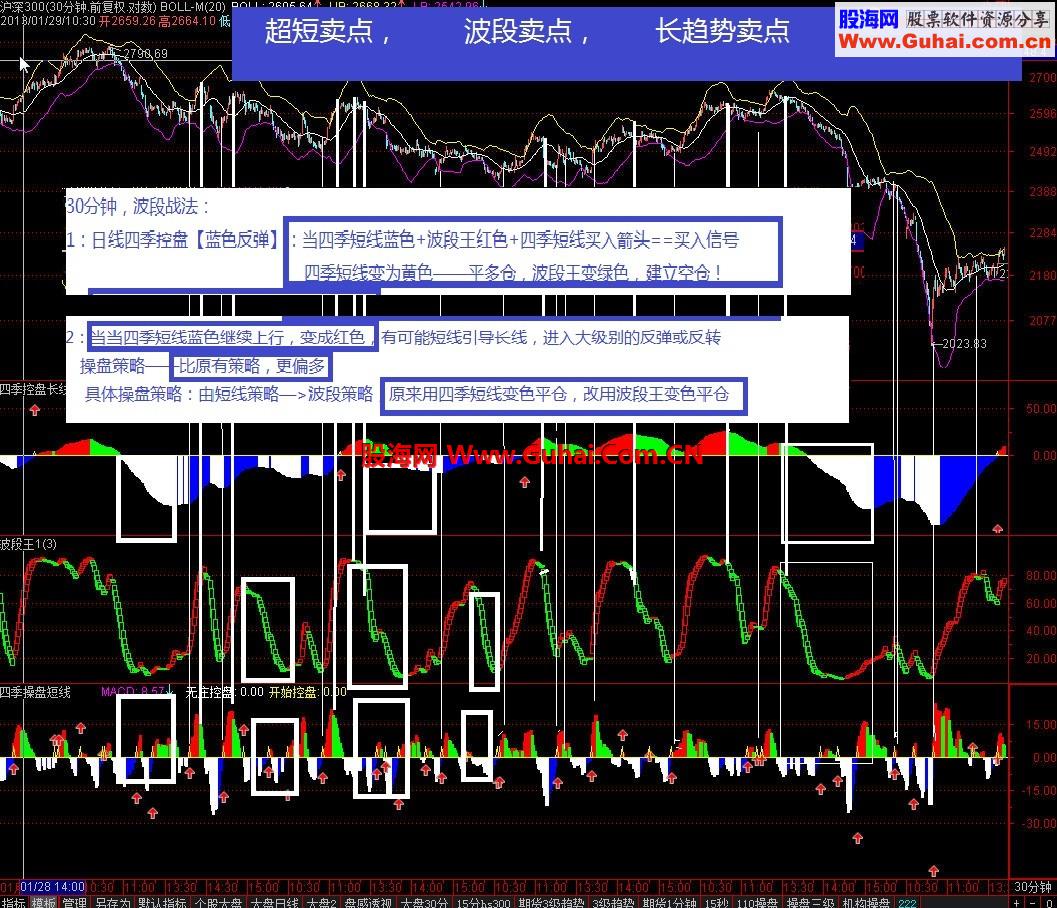The width and height of the screenshot is (1057, 908).
Task: Click the -30.00 level on short-line axis
Action: tap(1040, 824)
